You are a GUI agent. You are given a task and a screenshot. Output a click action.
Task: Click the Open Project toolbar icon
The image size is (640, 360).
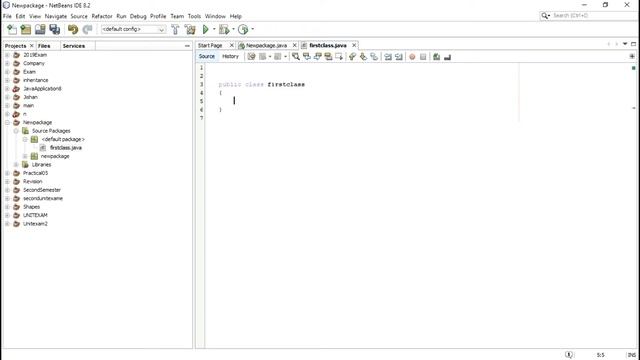point(40,29)
